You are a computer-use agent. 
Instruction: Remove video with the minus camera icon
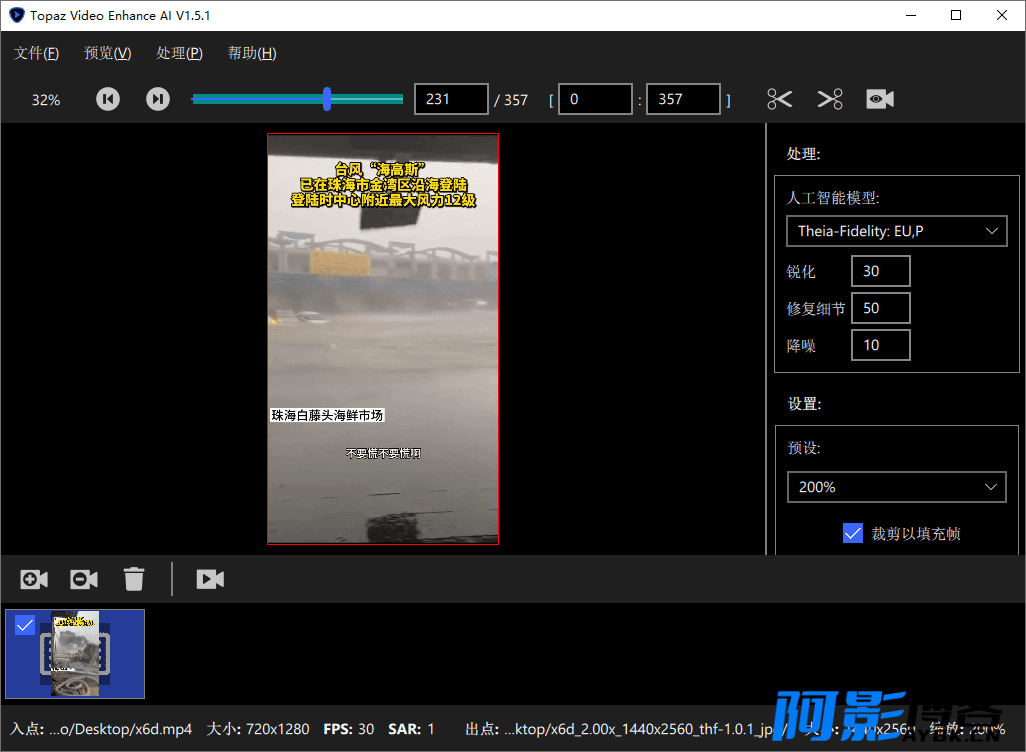point(84,579)
